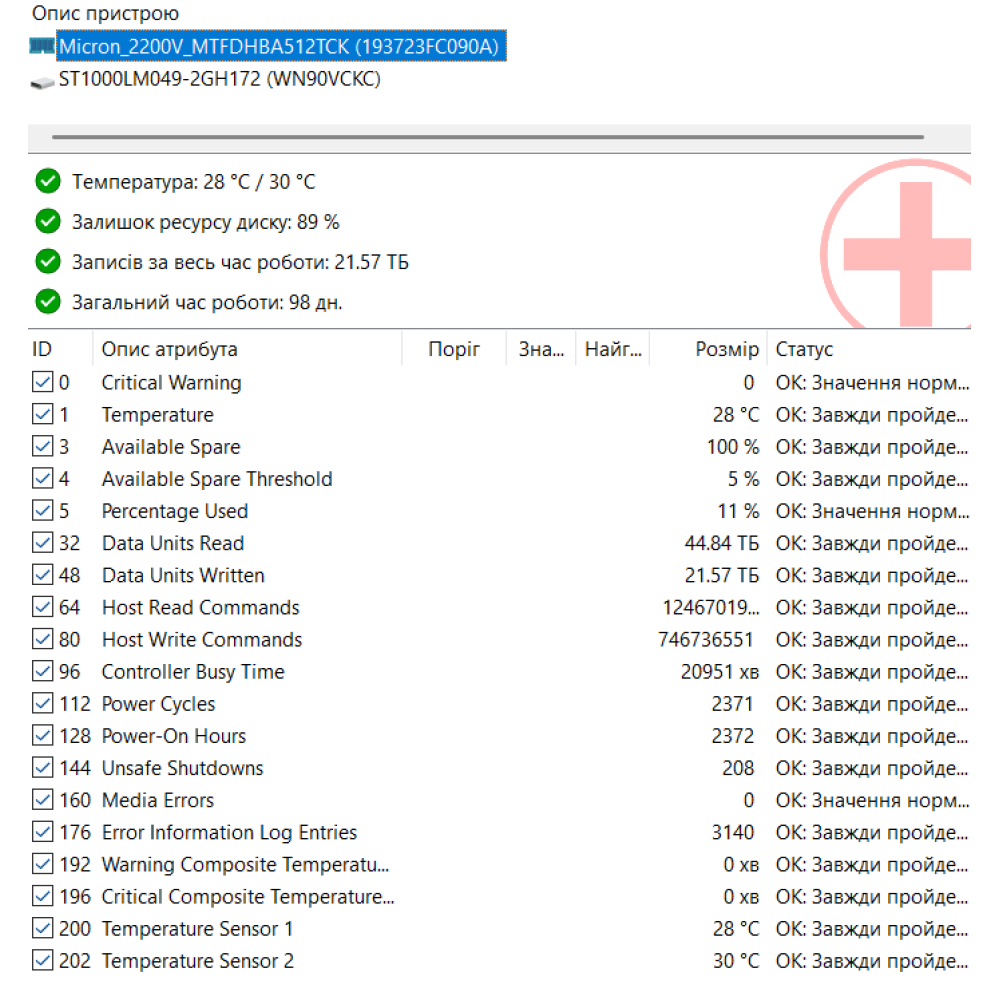Sort by Опис атрибута column header

(x=170, y=349)
